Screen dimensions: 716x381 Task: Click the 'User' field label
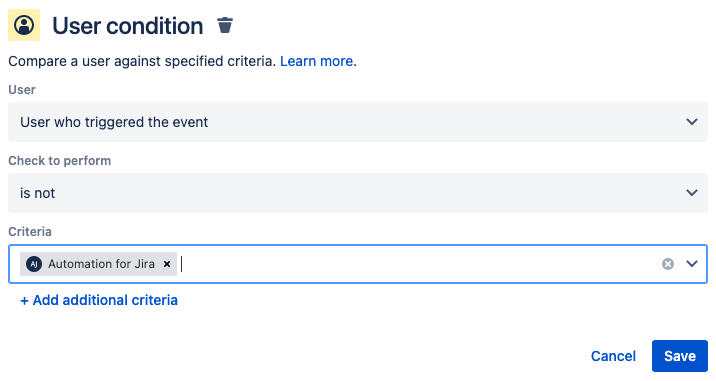(22, 90)
